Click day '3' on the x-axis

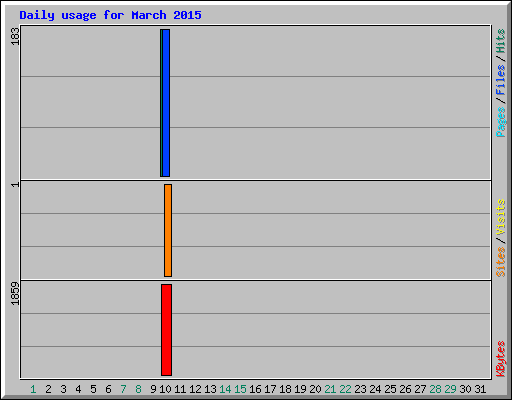click(63, 389)
